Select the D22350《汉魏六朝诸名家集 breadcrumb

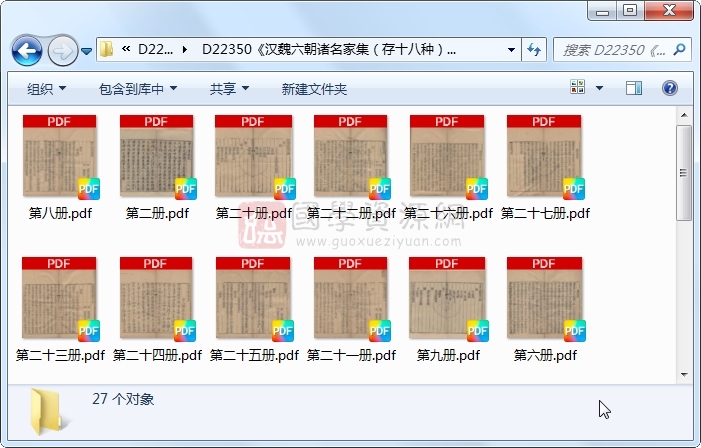[329, 49]
